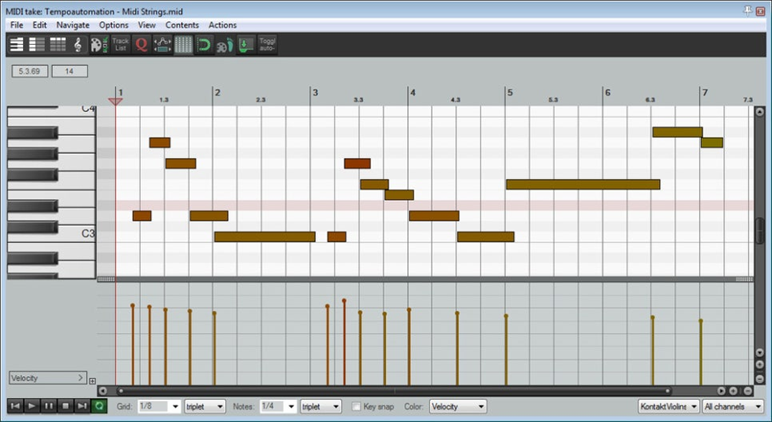Image resolution: width=772 pixels, height=422 pixels.
Task: Open the All channels dropdown
Action: pyautogui.click(x=733, y=406)
